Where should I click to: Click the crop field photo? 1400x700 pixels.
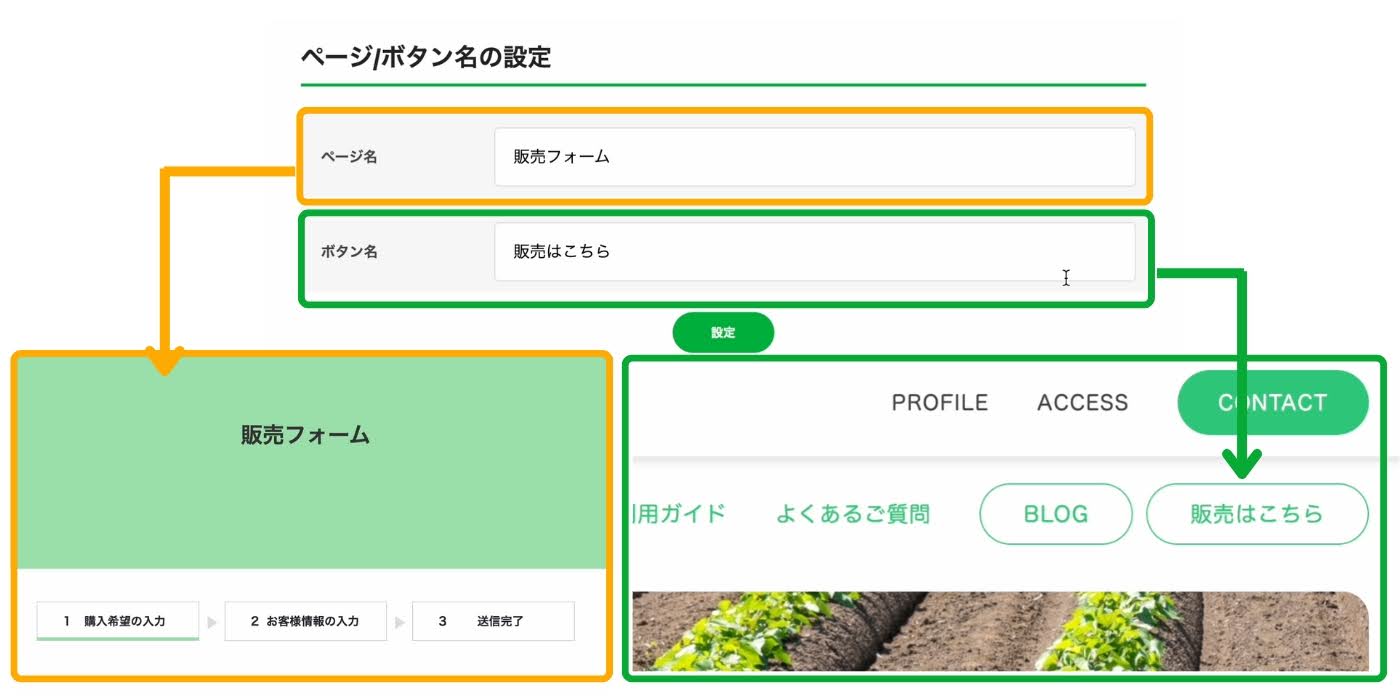(1000, 631)
